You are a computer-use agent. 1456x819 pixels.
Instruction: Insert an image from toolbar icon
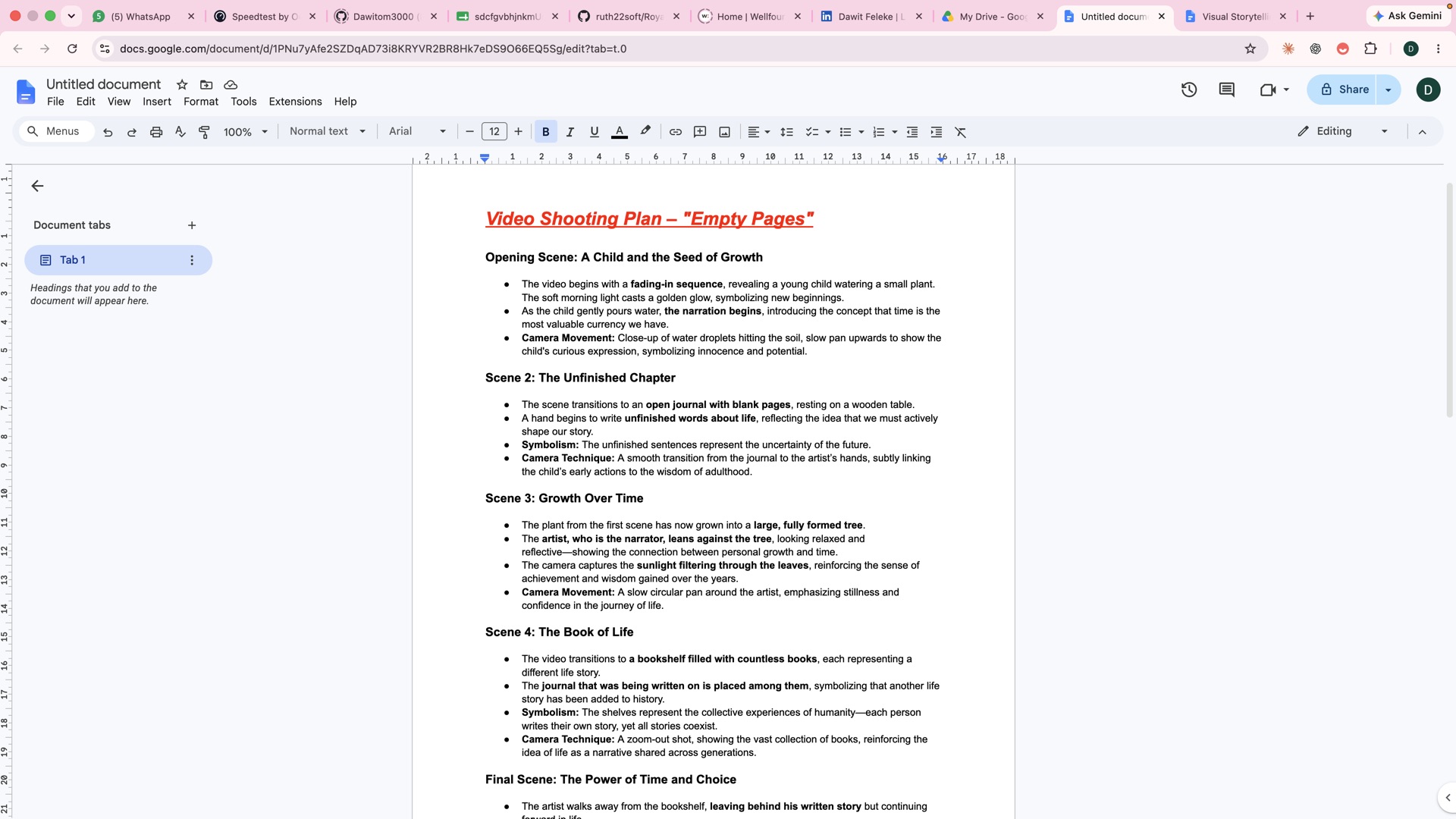pos(724,132)
